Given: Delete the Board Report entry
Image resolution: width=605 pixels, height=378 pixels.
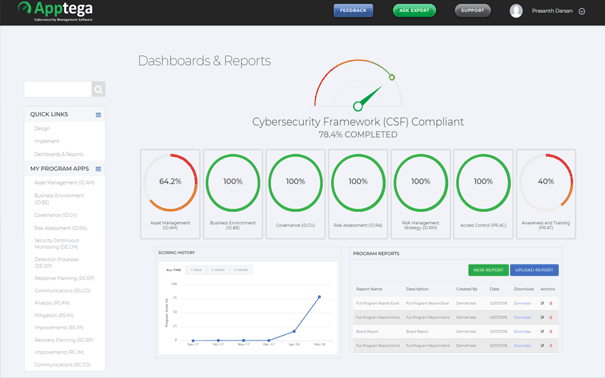Looking at the screenshot, I should point(551,332).
